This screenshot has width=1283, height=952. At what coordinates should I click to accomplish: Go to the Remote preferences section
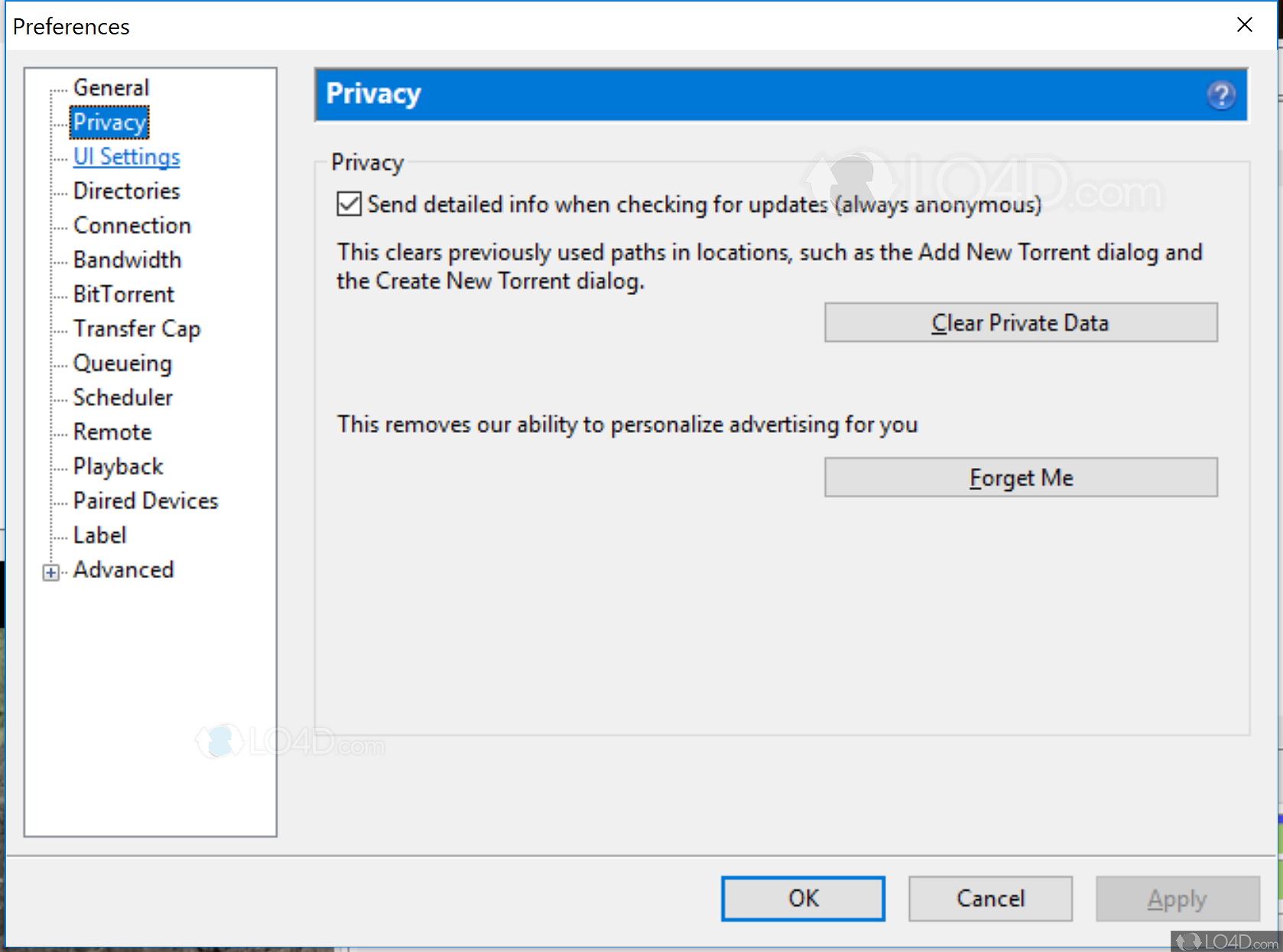coord(112,432)
